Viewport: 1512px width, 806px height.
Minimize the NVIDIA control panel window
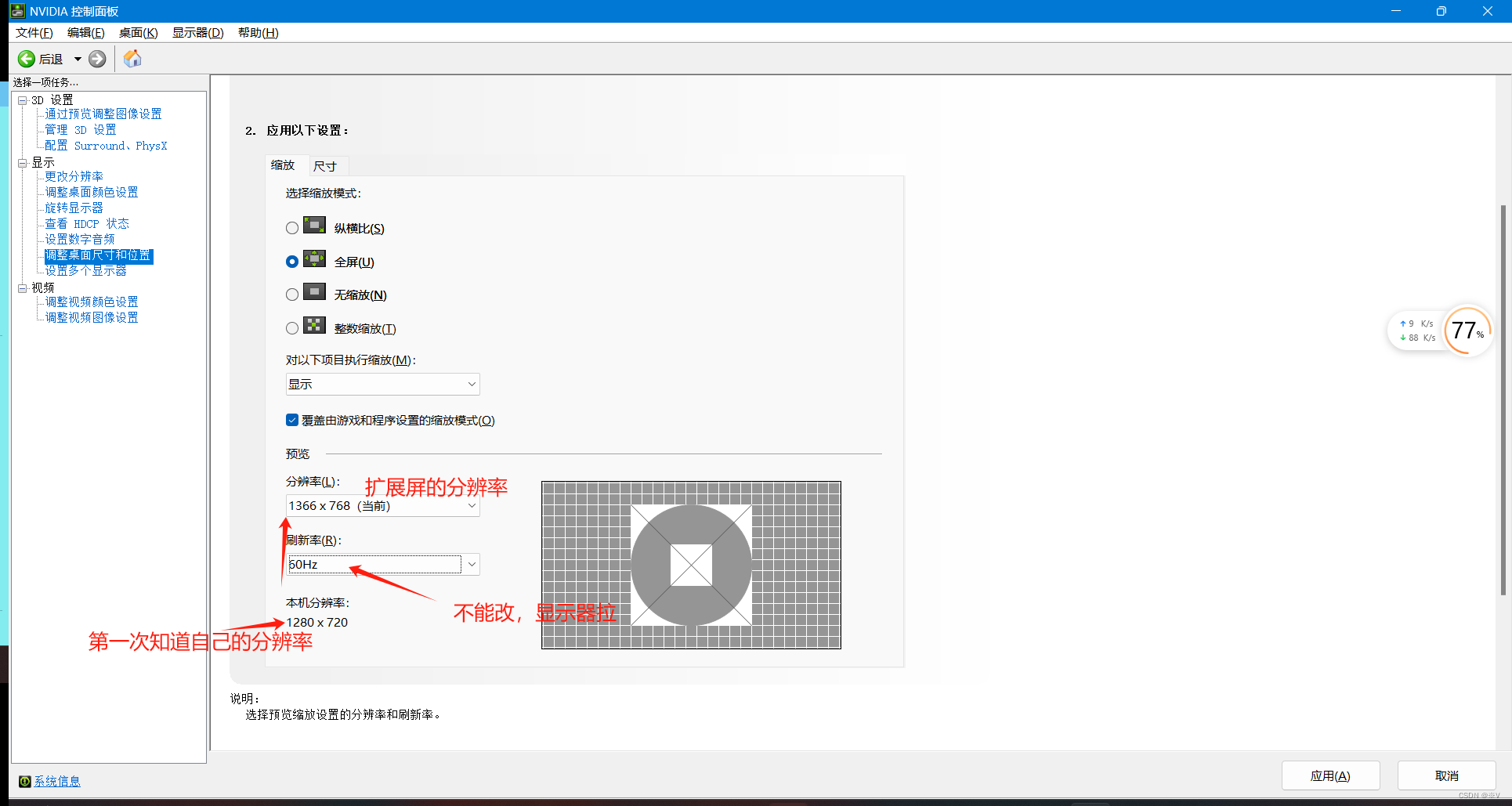(x=1396, y=11)
